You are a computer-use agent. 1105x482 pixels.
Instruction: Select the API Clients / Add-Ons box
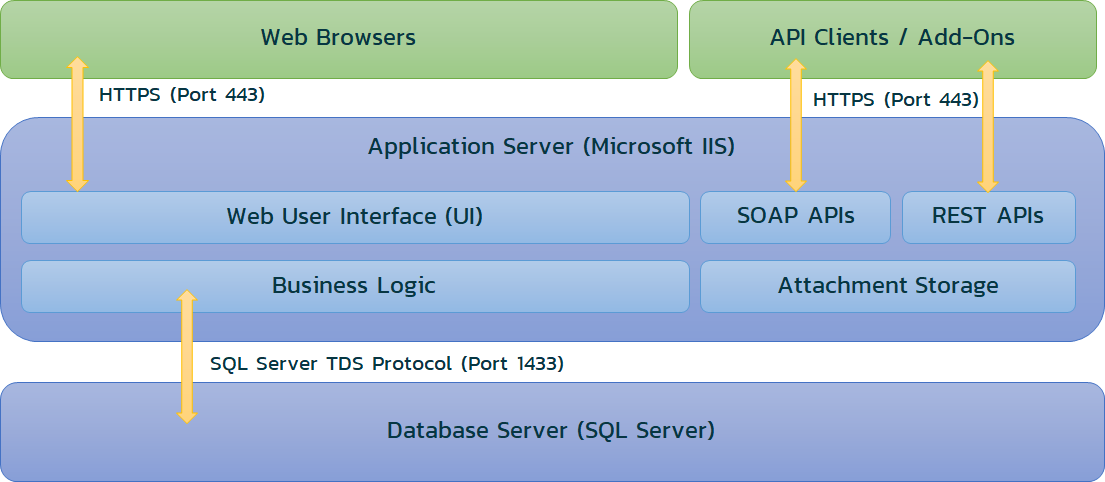click(892, 38)
